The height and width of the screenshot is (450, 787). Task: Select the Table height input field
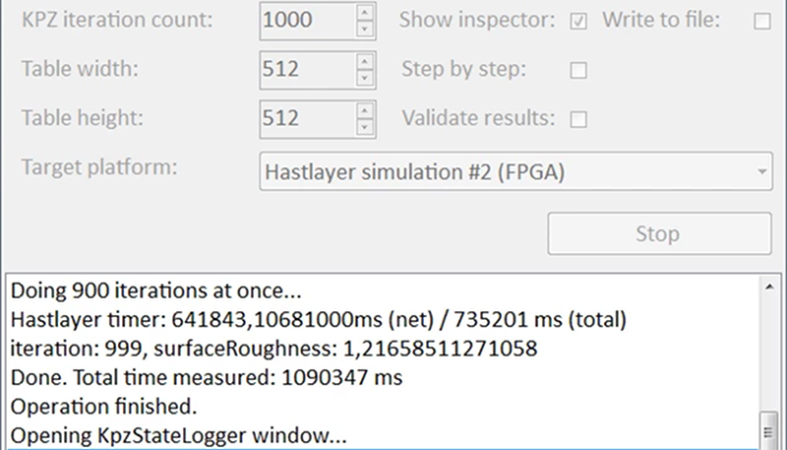(308, 119)
